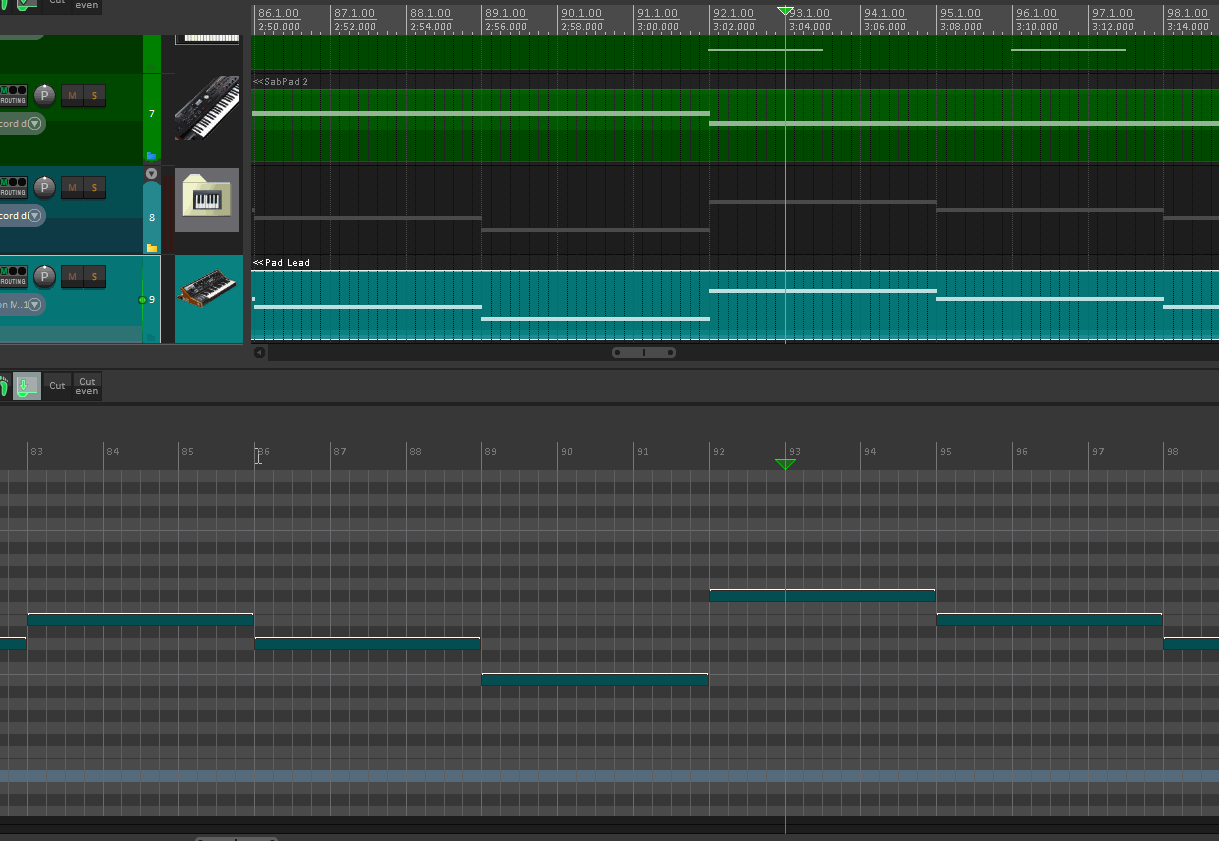Mute track 7
The height and width of the screenshot is (841, 1219).
72,95
